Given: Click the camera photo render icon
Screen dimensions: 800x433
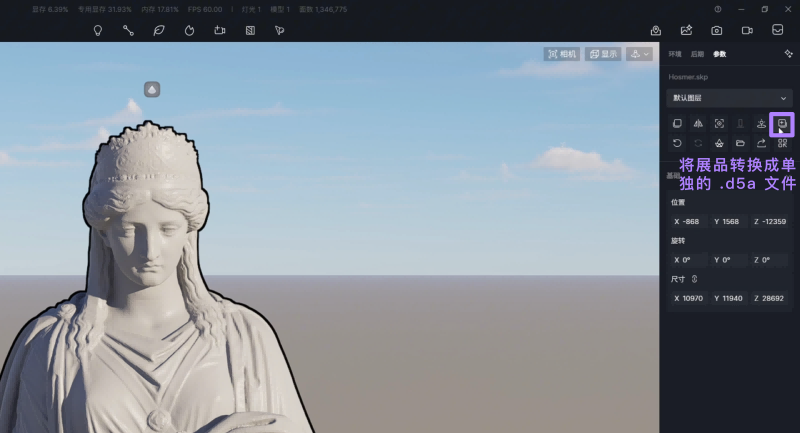Looking at the screenshot, I should click(716, 30).
